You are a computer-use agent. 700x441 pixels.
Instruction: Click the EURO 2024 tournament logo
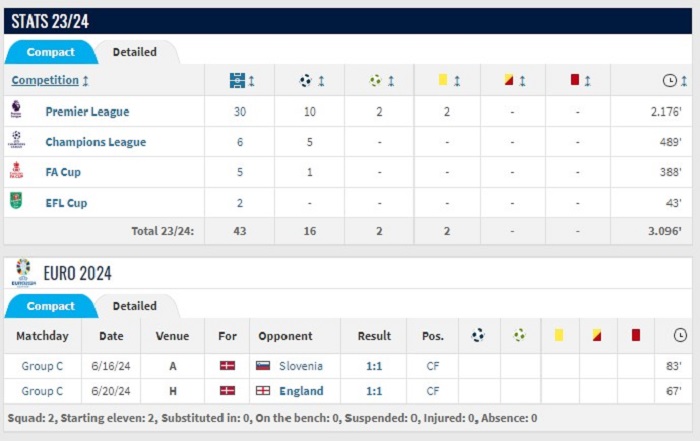[23, 273]
